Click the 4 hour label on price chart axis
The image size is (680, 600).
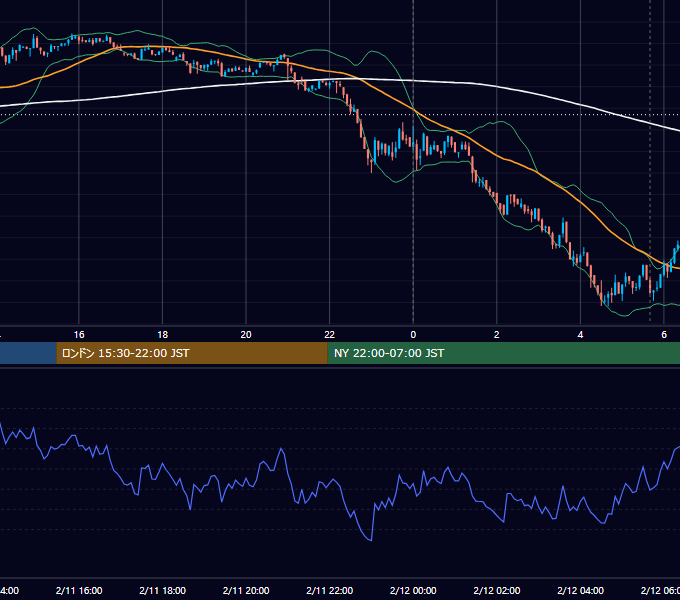580,335
